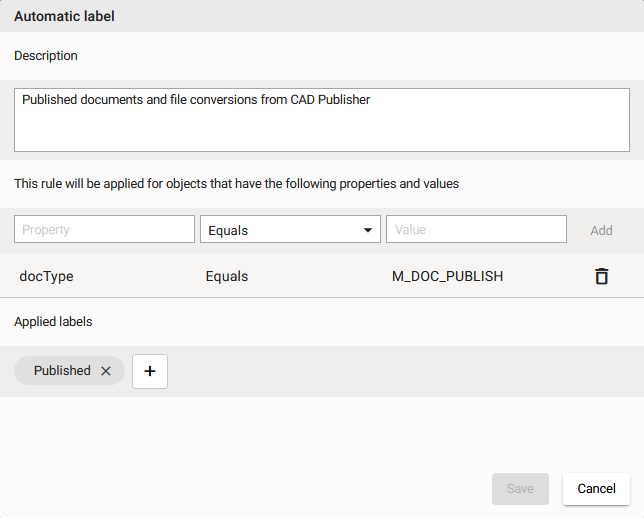Click the plus button to add label

pyautogui.click(x=150, y=371)
